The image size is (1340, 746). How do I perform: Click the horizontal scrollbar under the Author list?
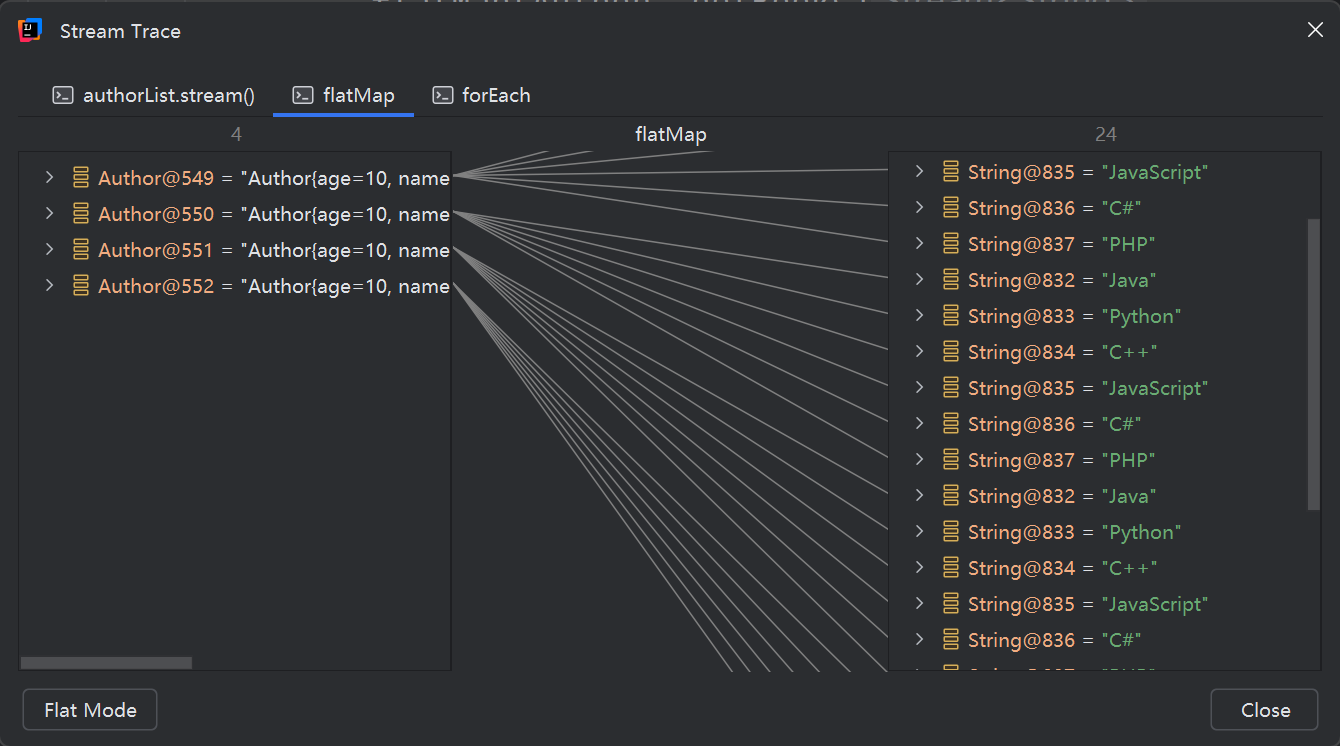[106, 663]
